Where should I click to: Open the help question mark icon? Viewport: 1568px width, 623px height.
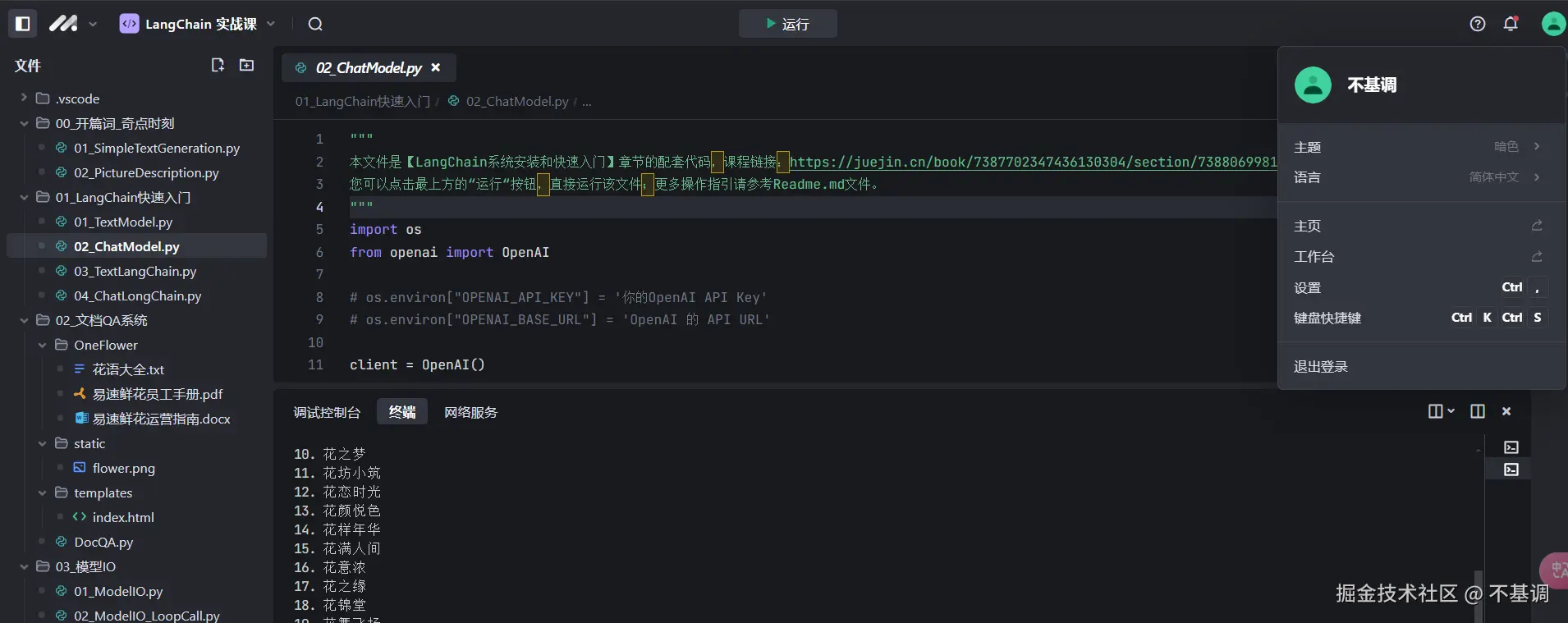pyautogui.click(x=1478, y=24)
